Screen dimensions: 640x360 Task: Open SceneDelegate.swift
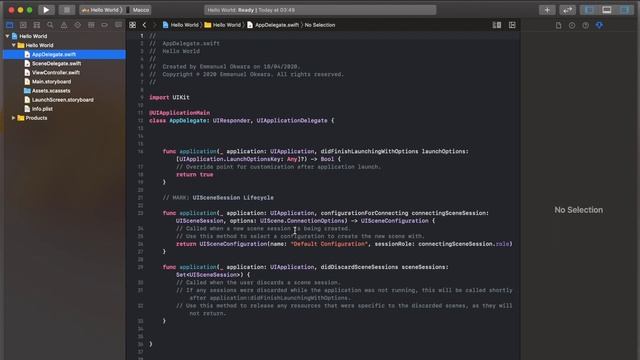click(x=53, y=63)
